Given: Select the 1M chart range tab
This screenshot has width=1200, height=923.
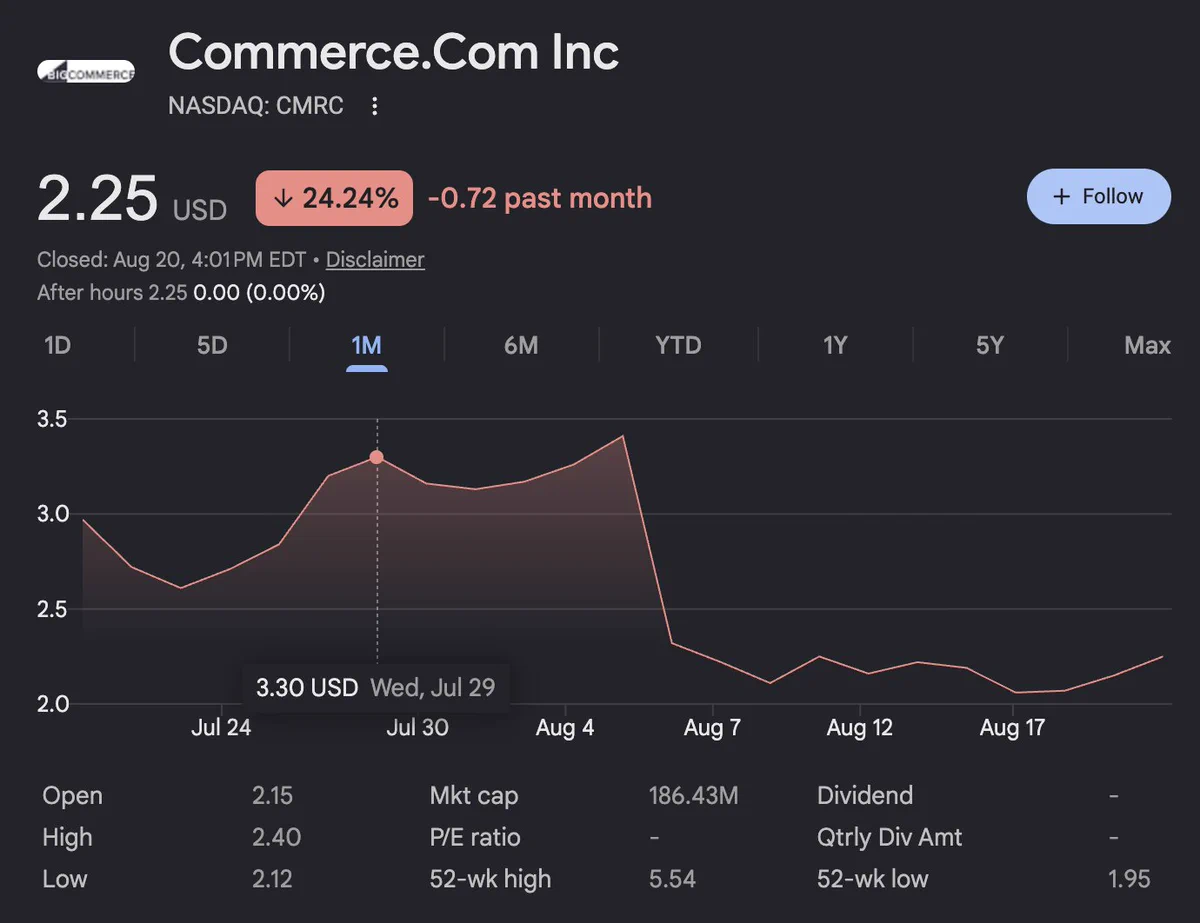Looking at the screenshot, I should pyautogui.click(x=366, y=346).
